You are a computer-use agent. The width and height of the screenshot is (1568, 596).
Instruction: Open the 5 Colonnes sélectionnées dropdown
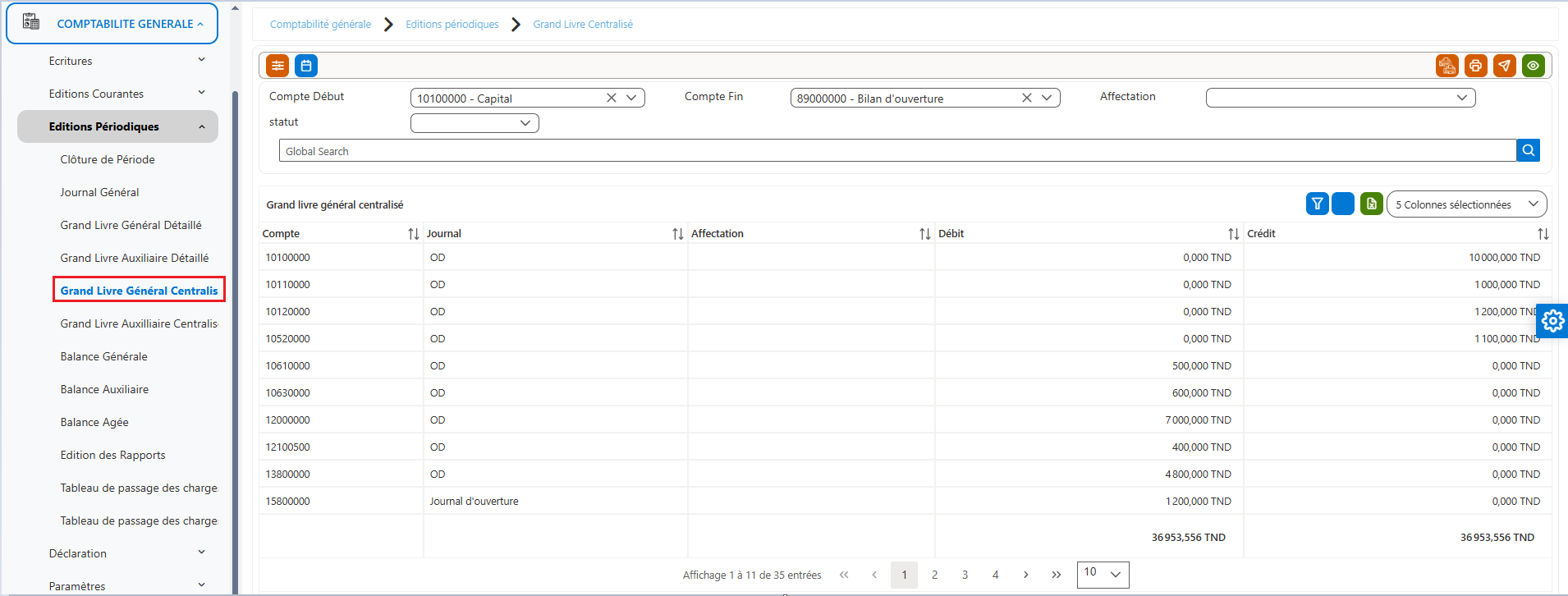[1466, 204]
